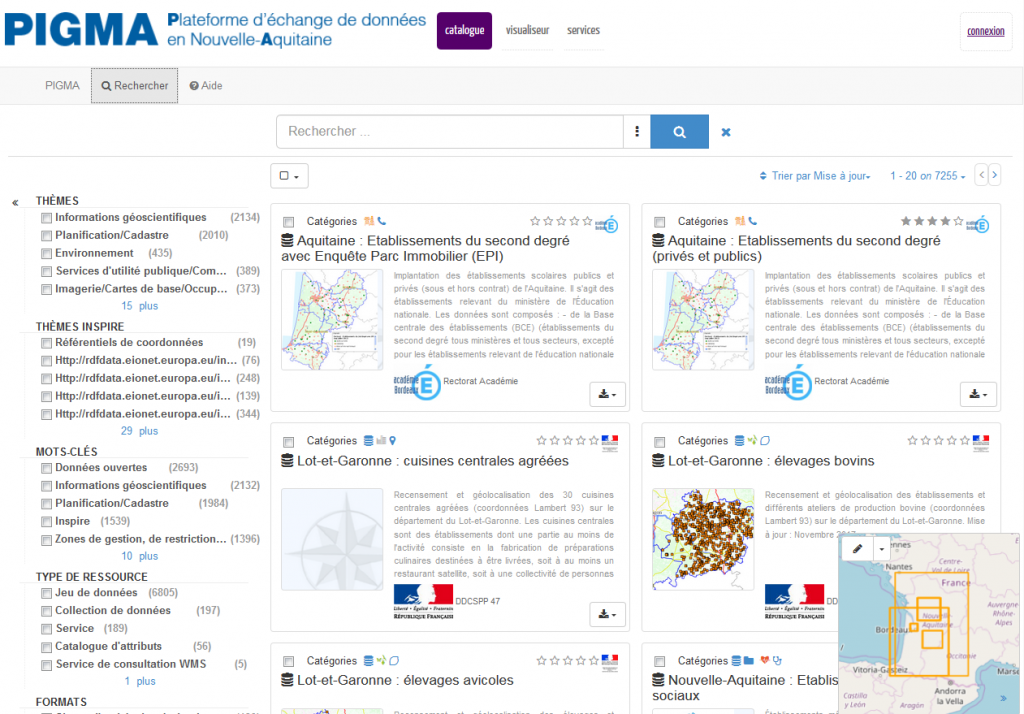Click folder category icon on Nouvelle-Aquitaine card
The image size is (1024, 714).
pos(749,660)
